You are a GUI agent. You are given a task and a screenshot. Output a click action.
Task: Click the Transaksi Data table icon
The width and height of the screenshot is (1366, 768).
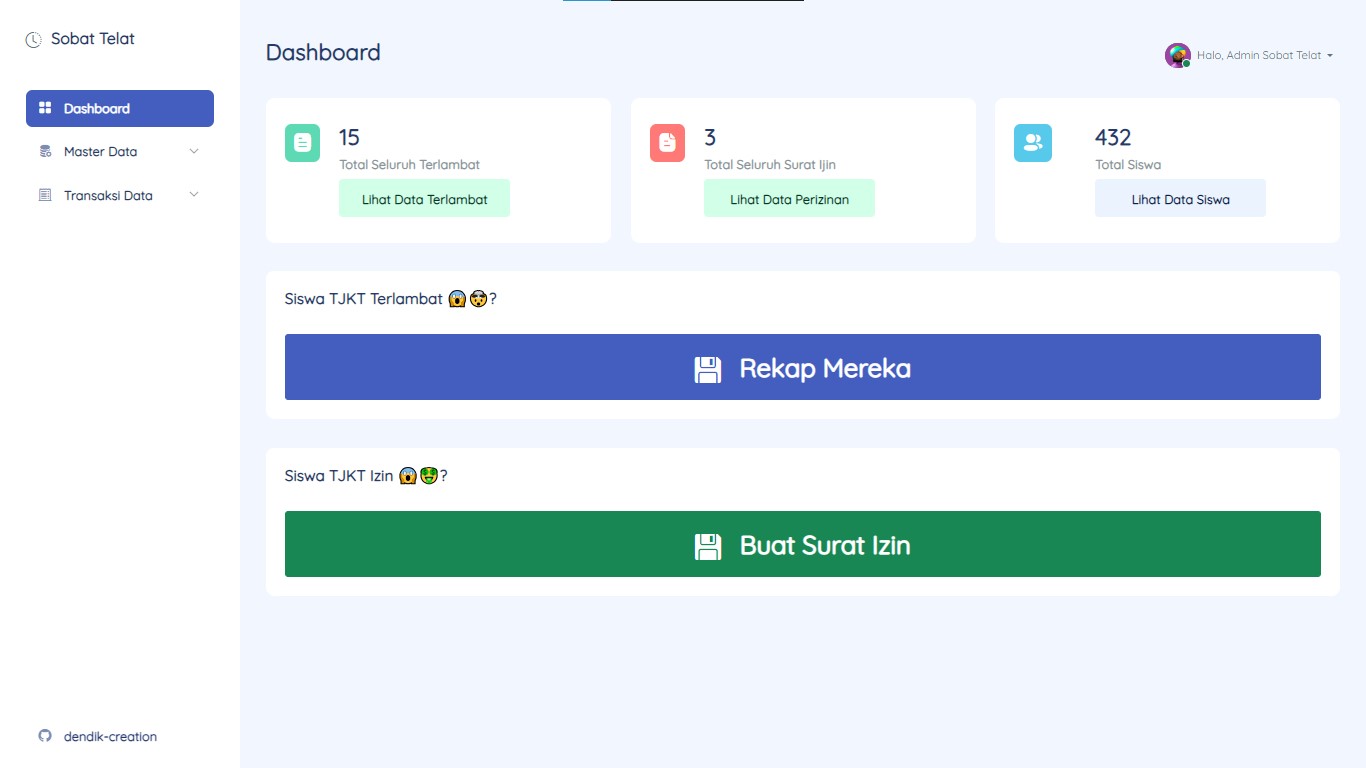(x=45, y=196)
